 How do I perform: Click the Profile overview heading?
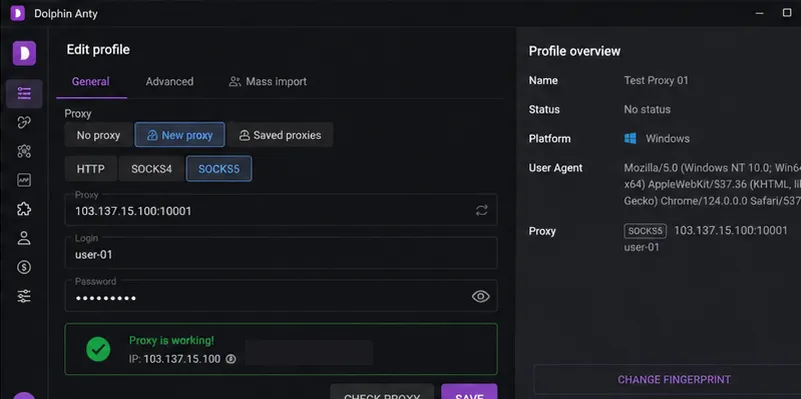point(575,51)
